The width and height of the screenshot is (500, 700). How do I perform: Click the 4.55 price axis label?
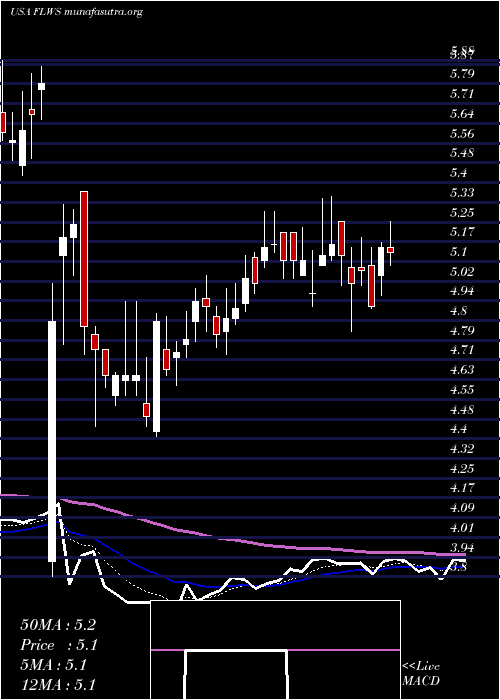462,390
